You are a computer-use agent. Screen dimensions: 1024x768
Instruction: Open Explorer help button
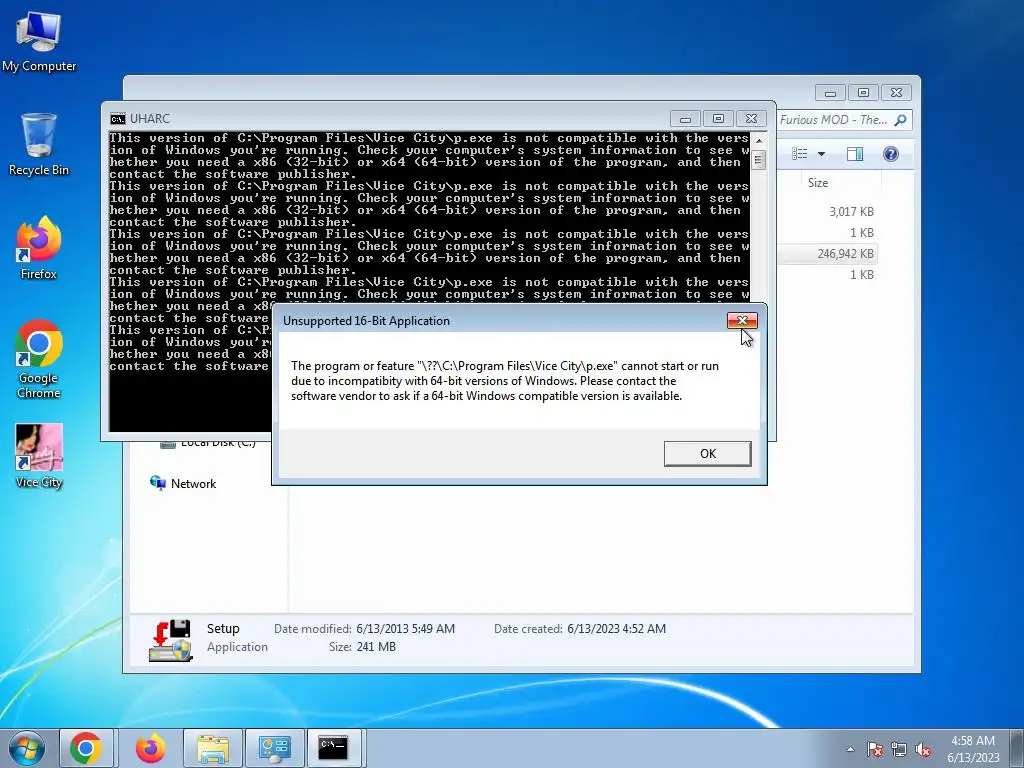tap(890, 153)
